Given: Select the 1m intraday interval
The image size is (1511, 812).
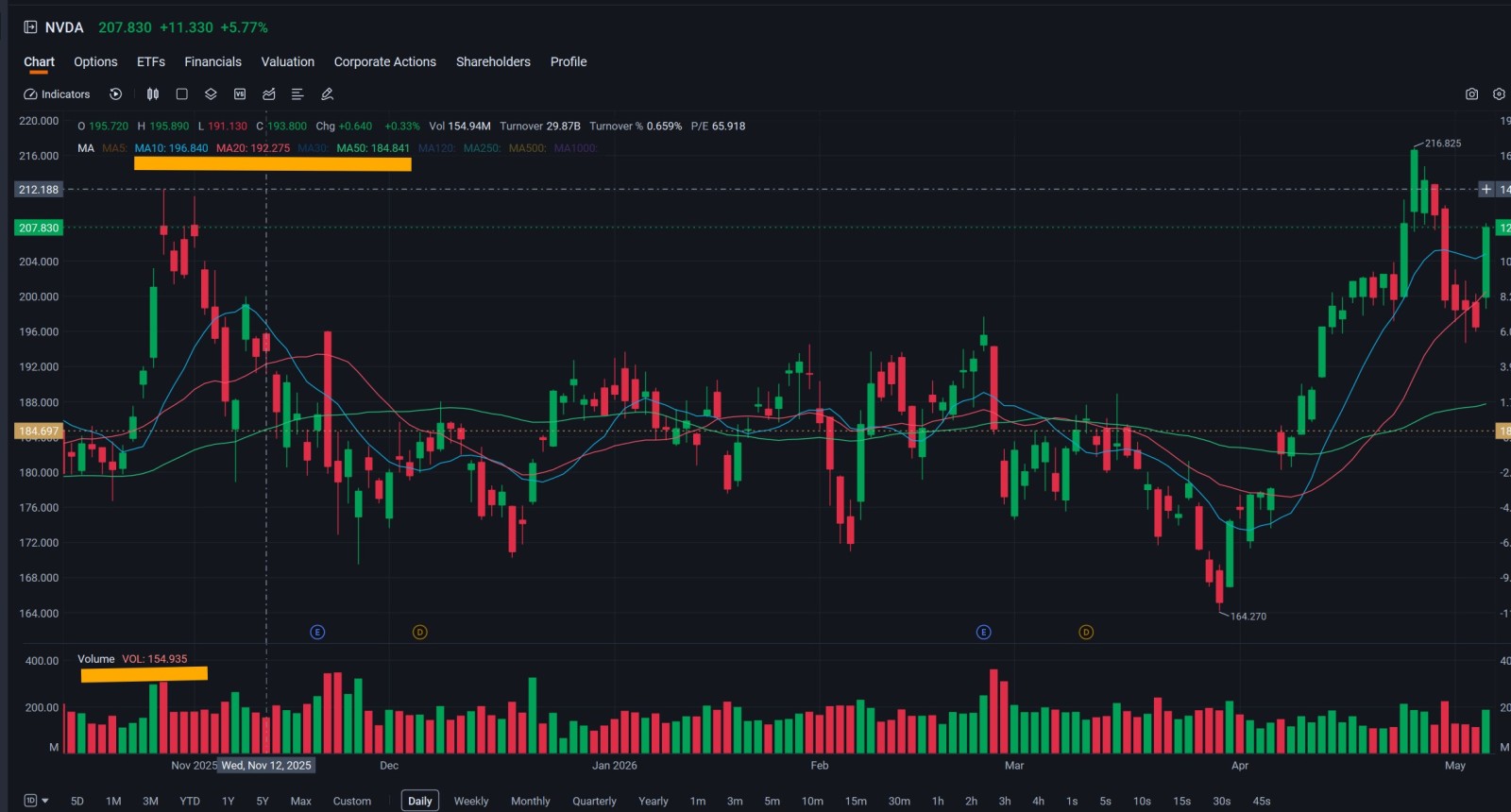Looking at the screenshot, I should 698,801.
